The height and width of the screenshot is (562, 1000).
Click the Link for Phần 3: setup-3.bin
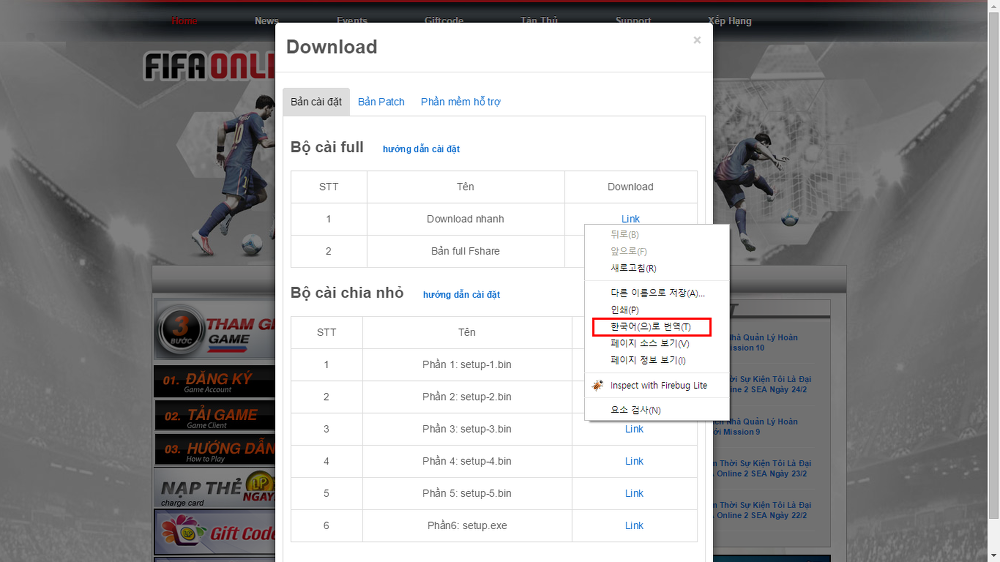(x=634, y=429)
